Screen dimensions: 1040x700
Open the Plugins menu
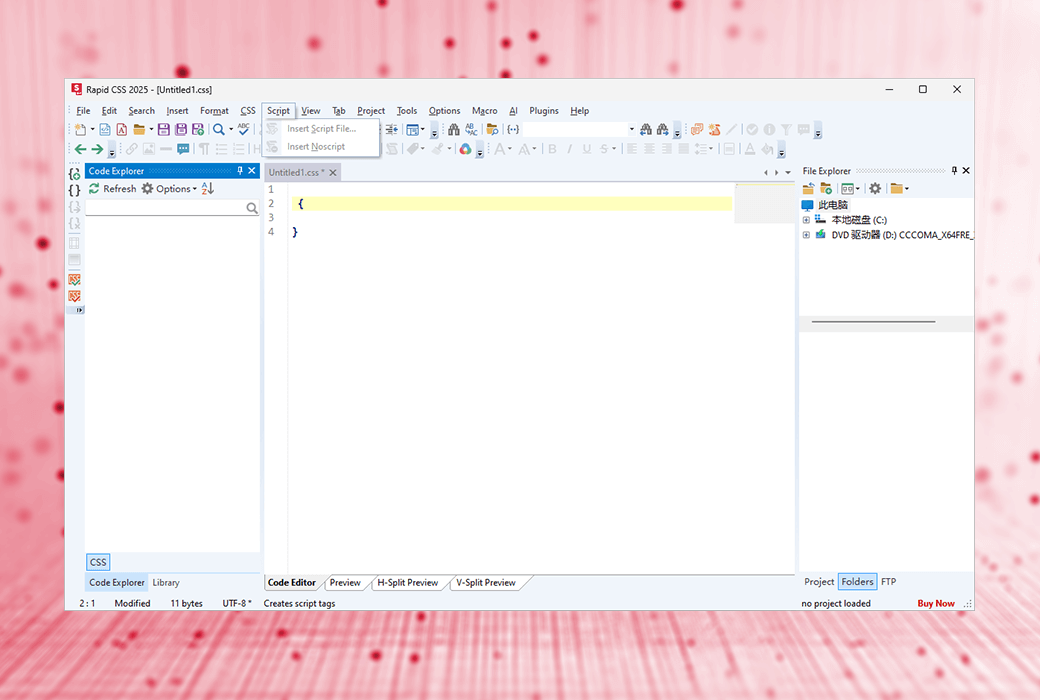[544, 111]
